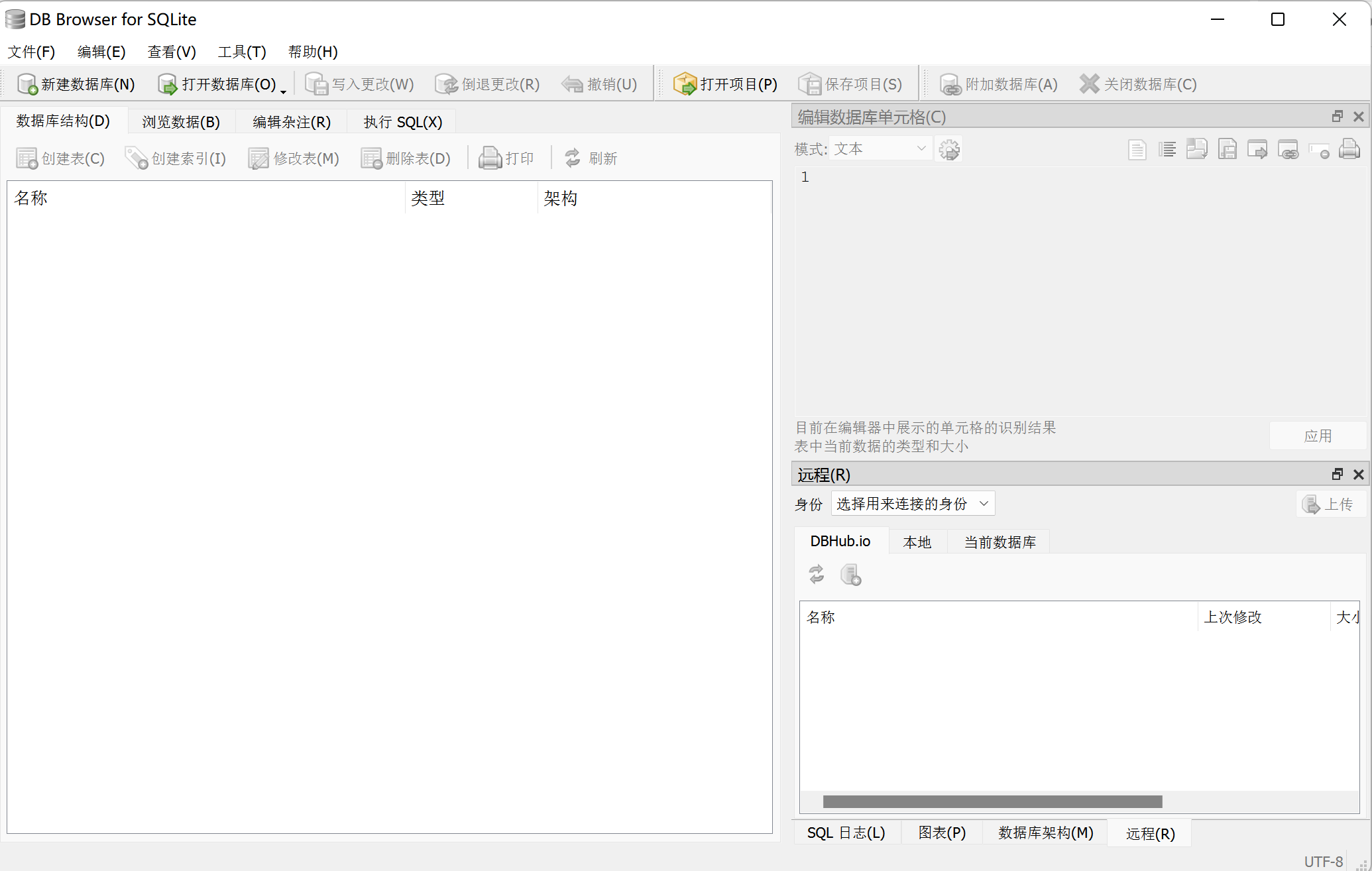Click the Open Project (打开项目) icon
Screen dimensions: 1372x871
point(685,84)
